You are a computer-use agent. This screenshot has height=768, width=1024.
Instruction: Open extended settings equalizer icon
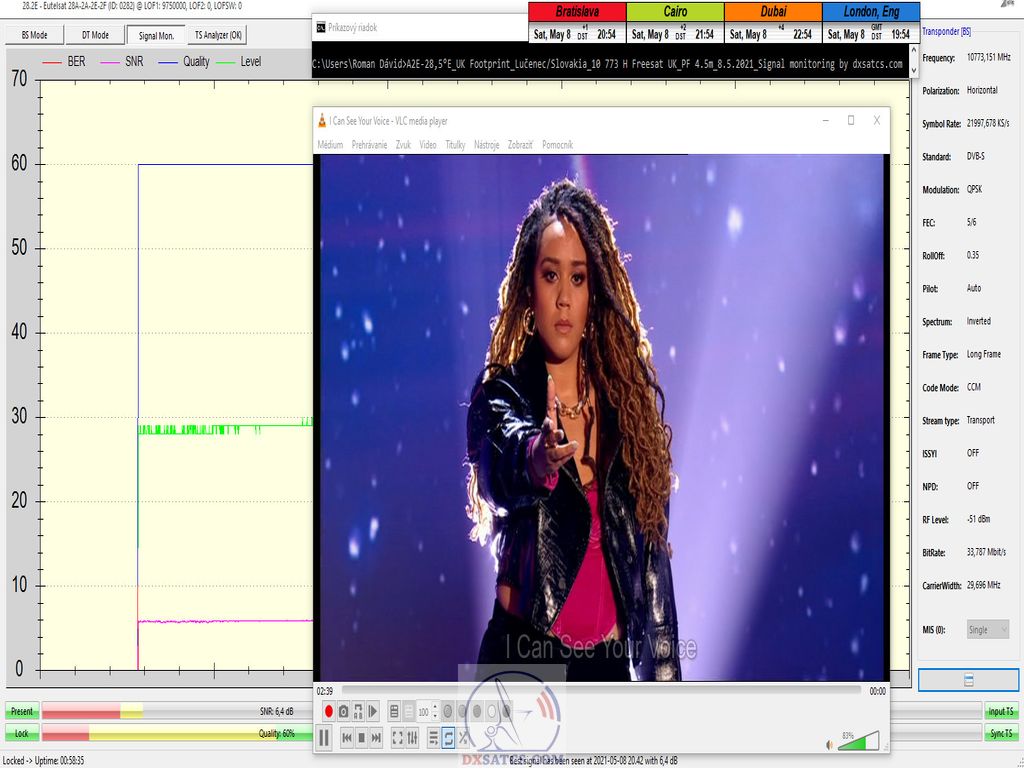coord(412,738)
